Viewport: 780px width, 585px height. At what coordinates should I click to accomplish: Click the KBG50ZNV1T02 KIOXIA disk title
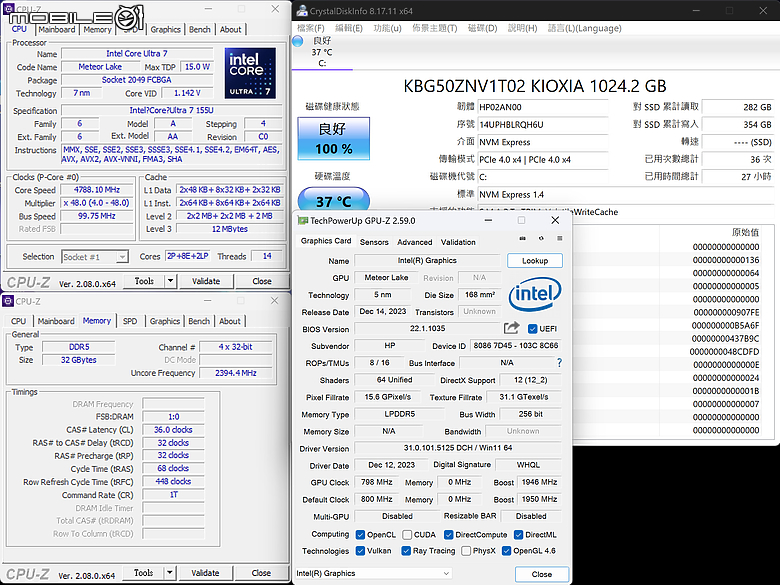534,86
